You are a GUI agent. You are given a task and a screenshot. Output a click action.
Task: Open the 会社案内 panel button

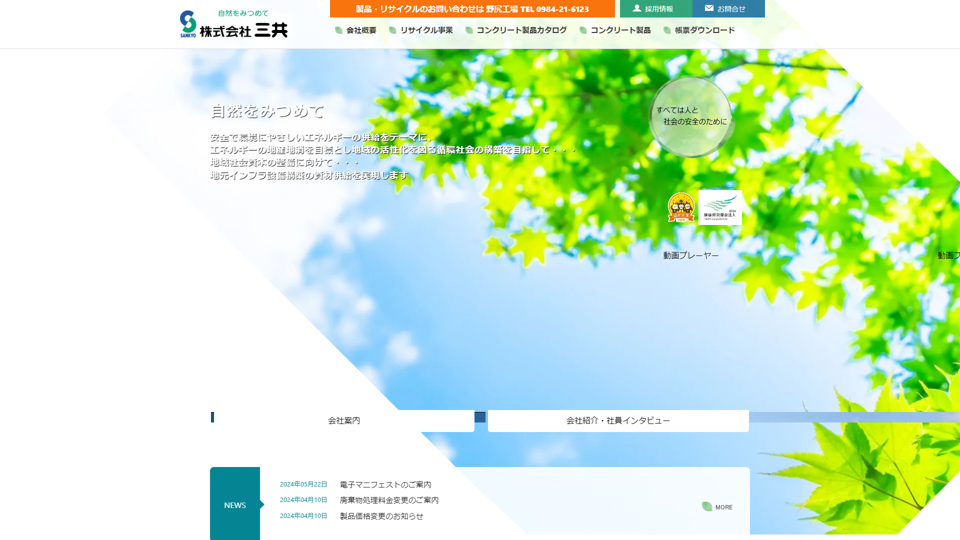344,421
